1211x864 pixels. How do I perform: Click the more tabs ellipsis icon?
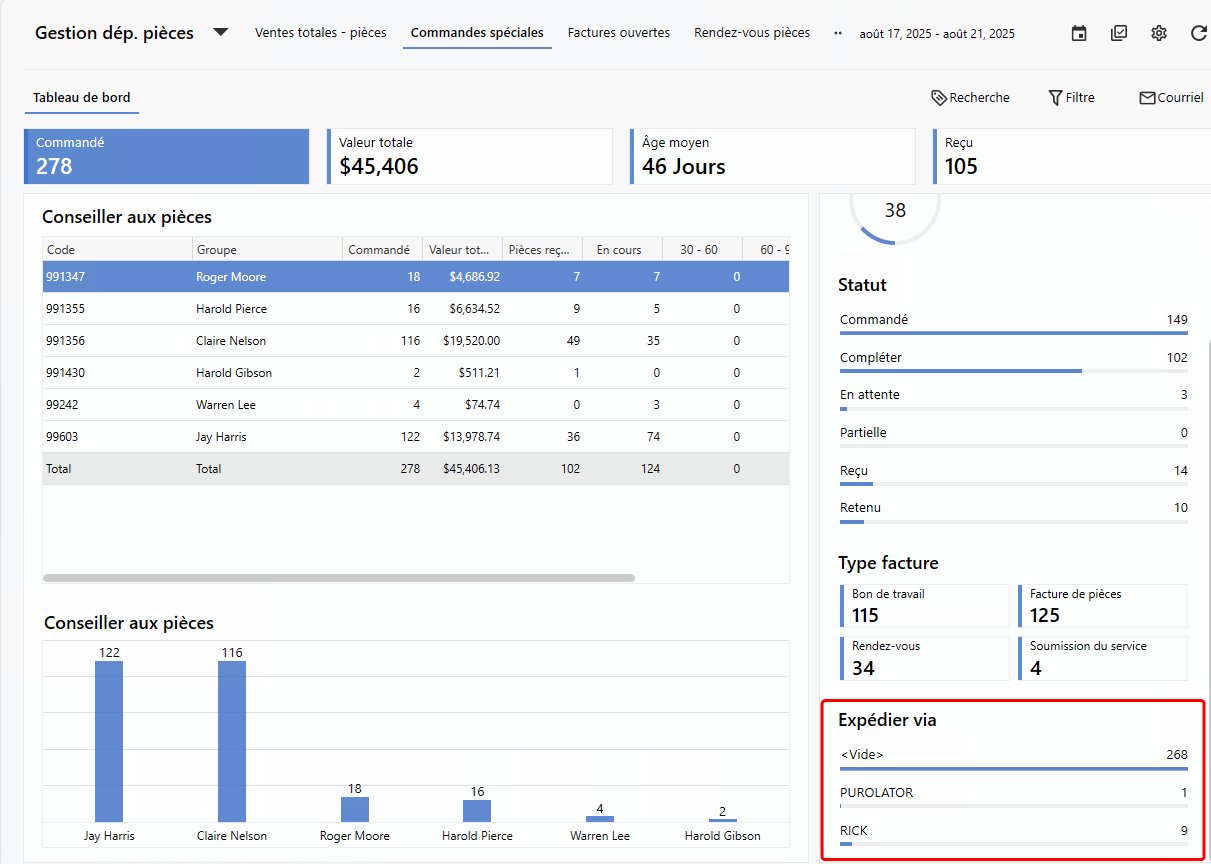pos(838,33)
